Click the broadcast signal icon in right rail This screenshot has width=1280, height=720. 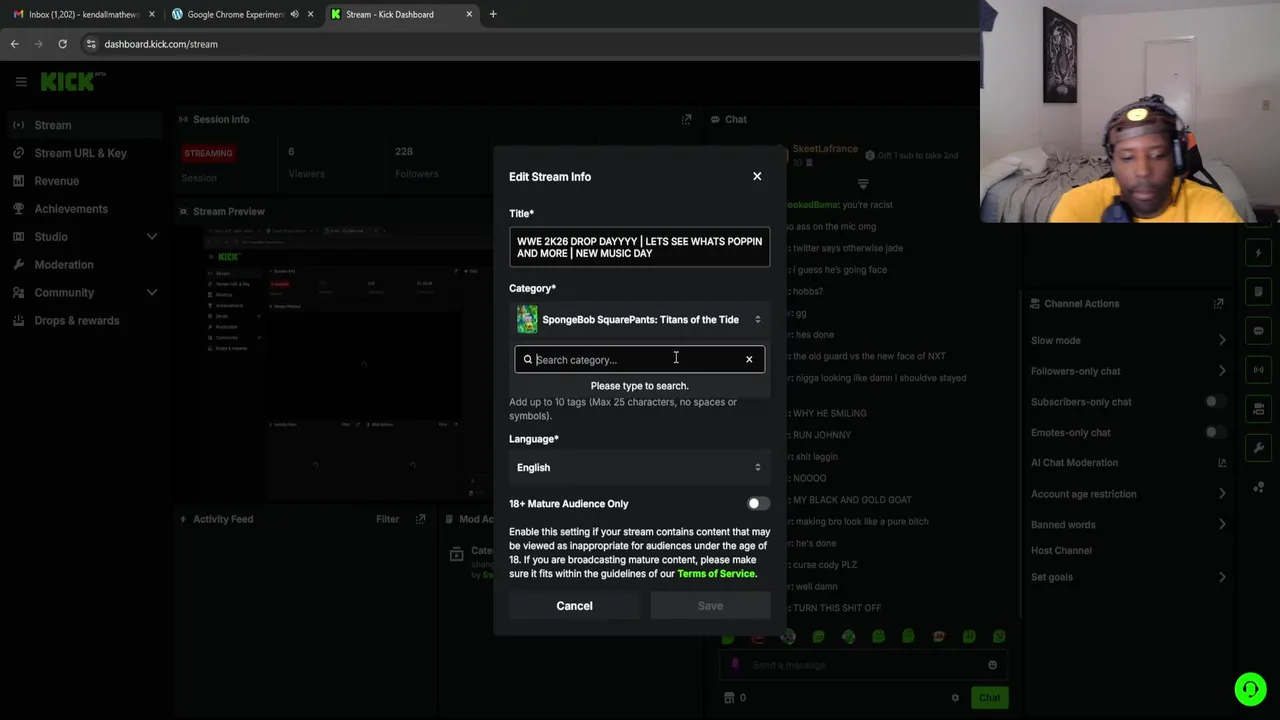1258,370
